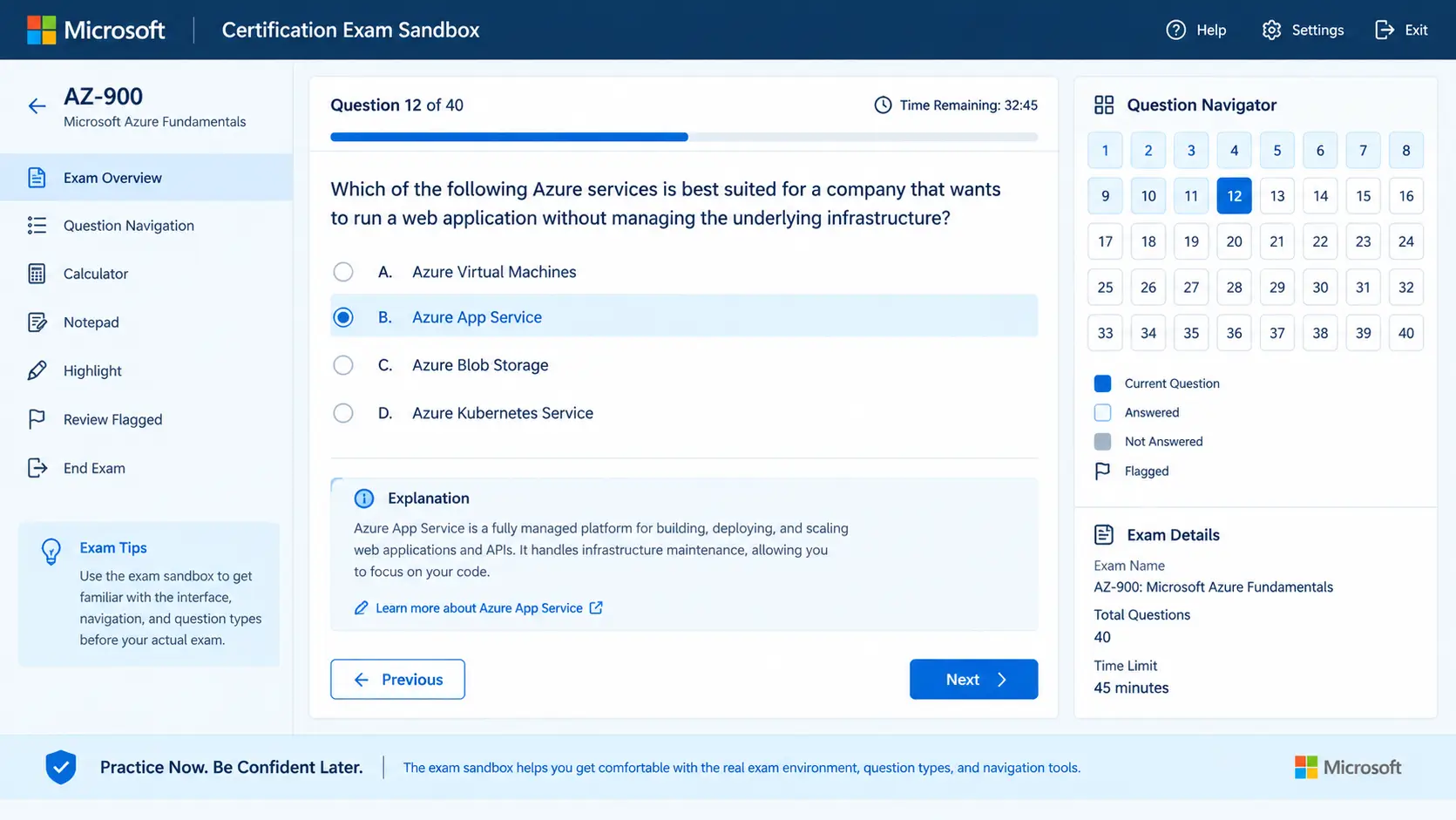Jump to question 11 in navigator
The image size is (1456, 820).
[1191, 196]
